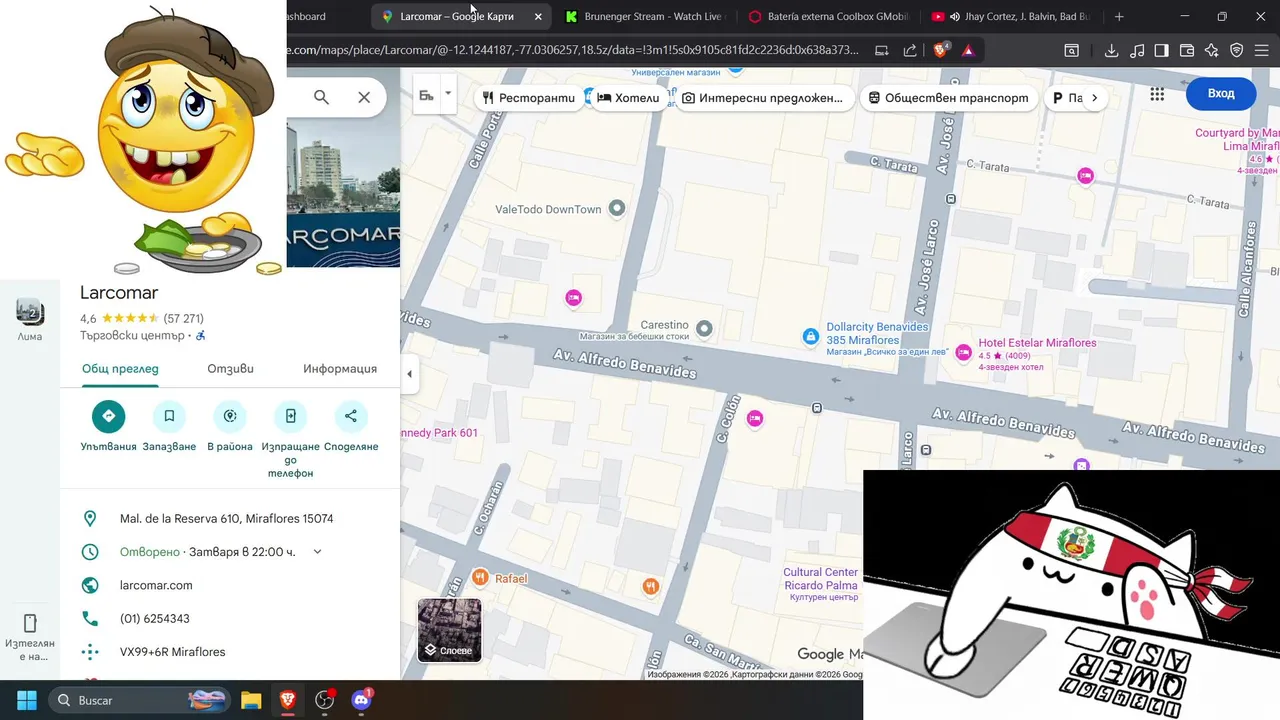
Task: Open File Explorer from the taskbar
Action: 251,700
